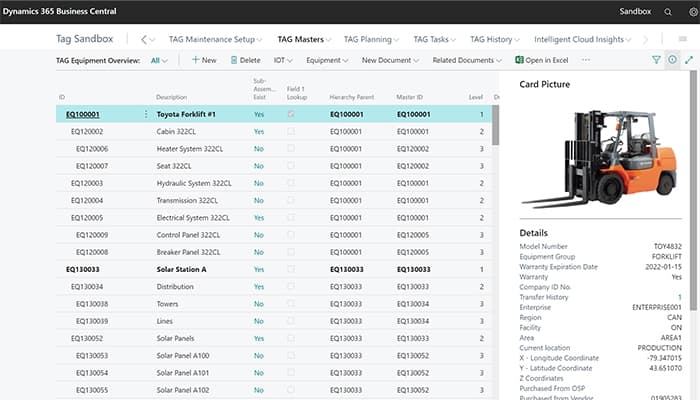Select the EQ130055 ID cell
This screenshot has height=400, width=700.
point(92,390)
